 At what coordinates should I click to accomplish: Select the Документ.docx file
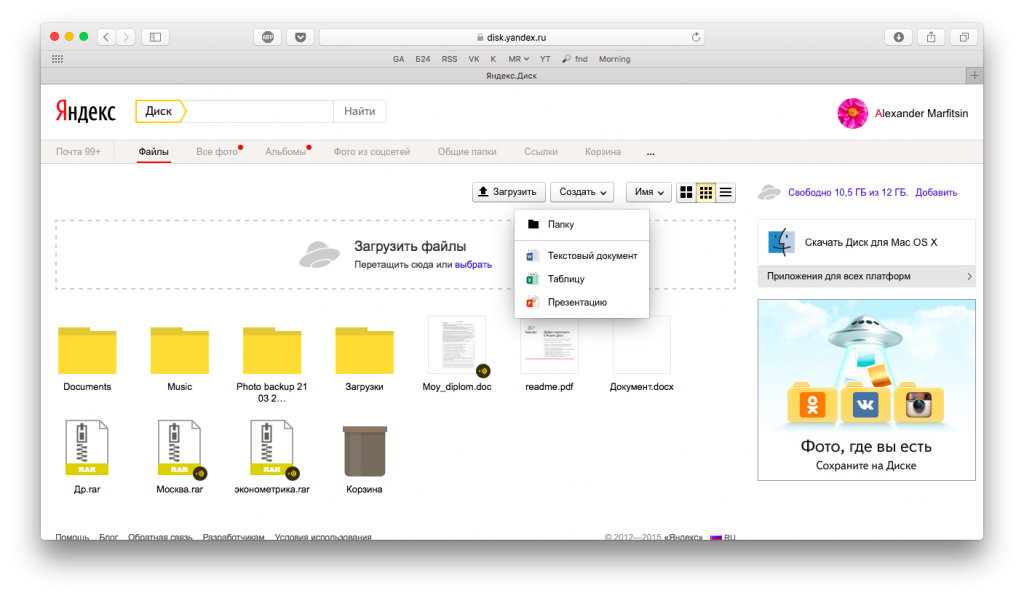coord(642,345)
